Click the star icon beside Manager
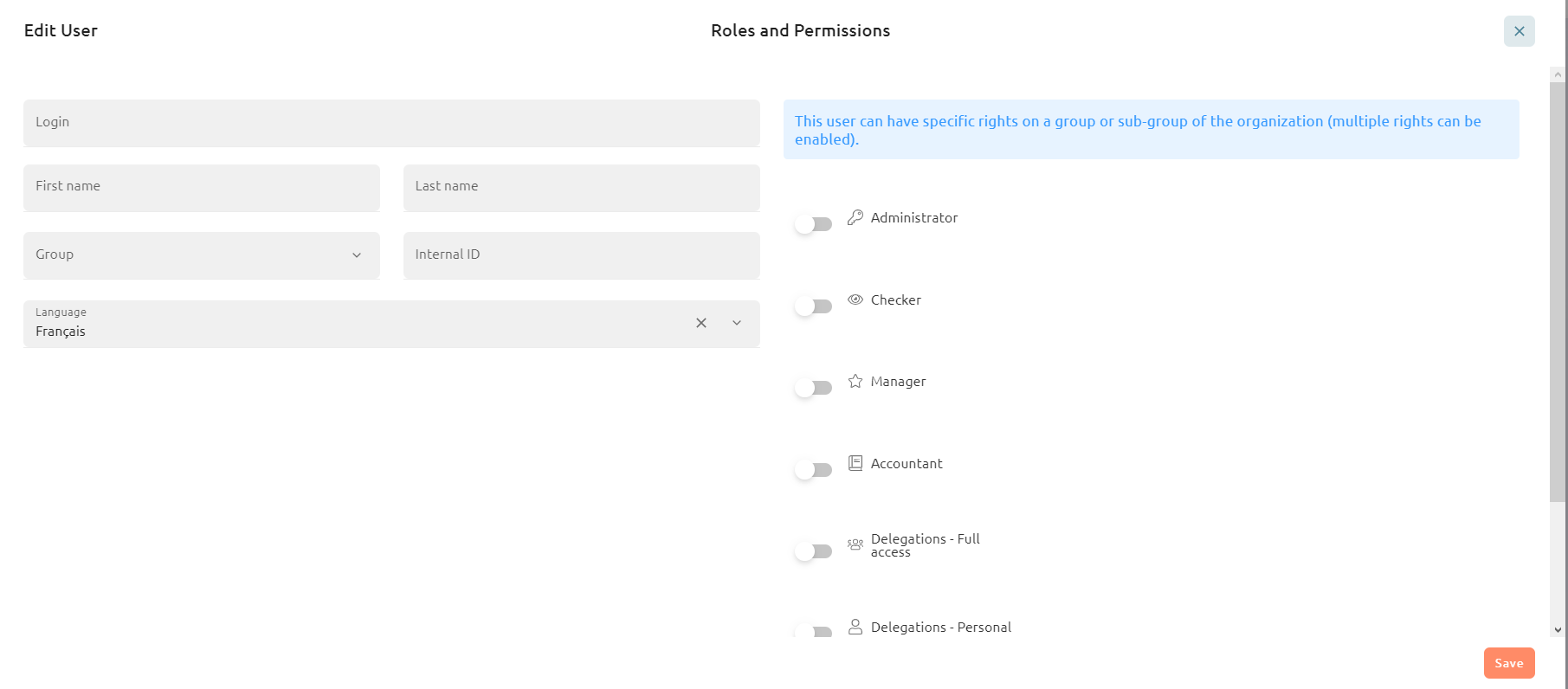 [x=855, y=381]
